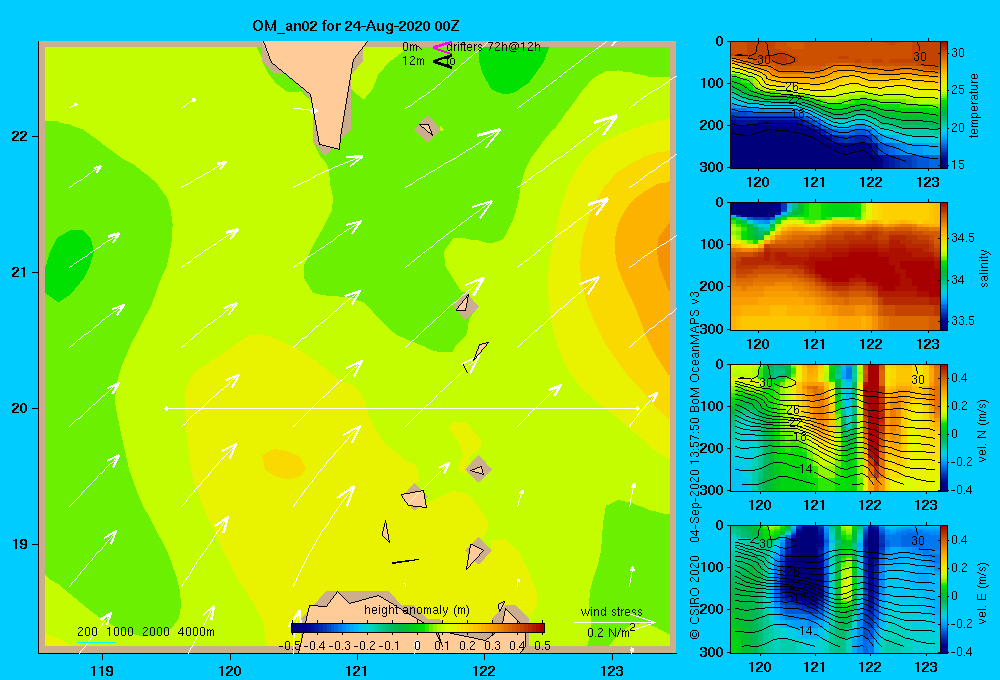Open the eastward velocity section plot

(x=834, y=589)
